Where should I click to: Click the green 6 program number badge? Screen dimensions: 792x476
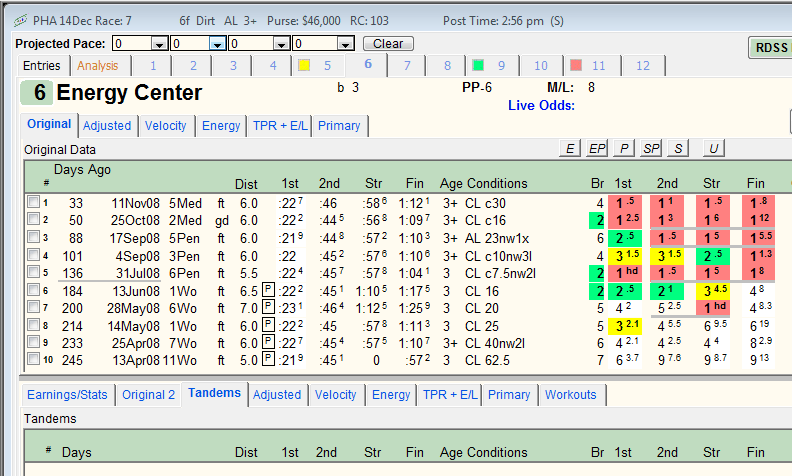[37, 92]
